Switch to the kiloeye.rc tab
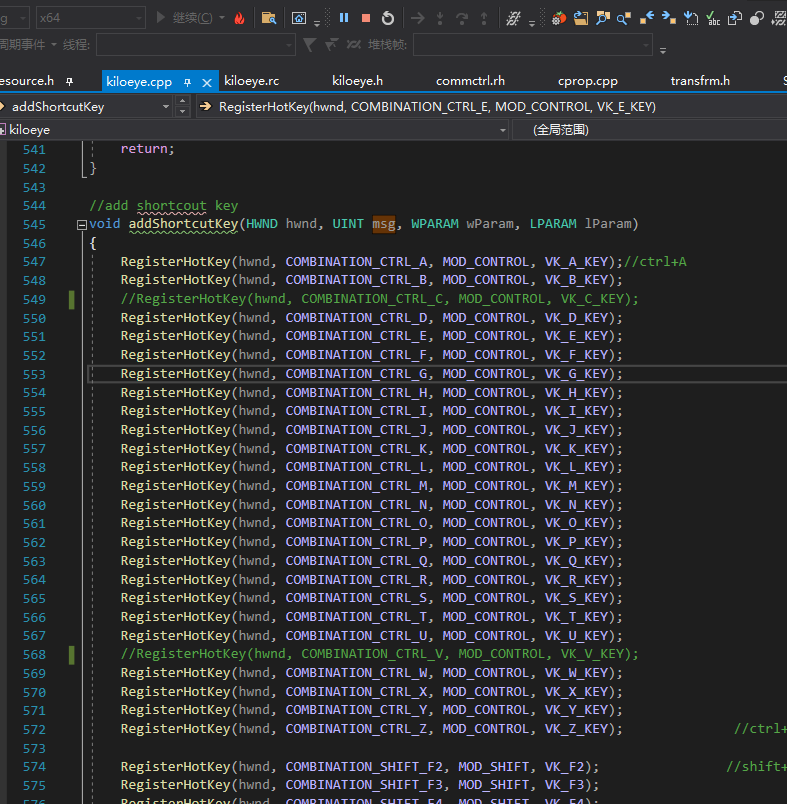Viewport: 787px width, 804px height. pos(252,81)
